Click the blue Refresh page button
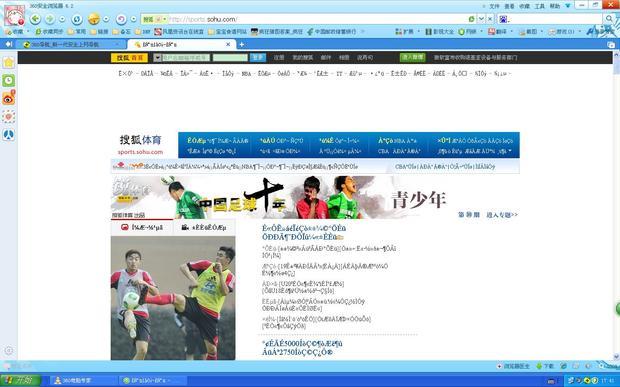Viewport: 620px width, 387px height. [77, 19]
